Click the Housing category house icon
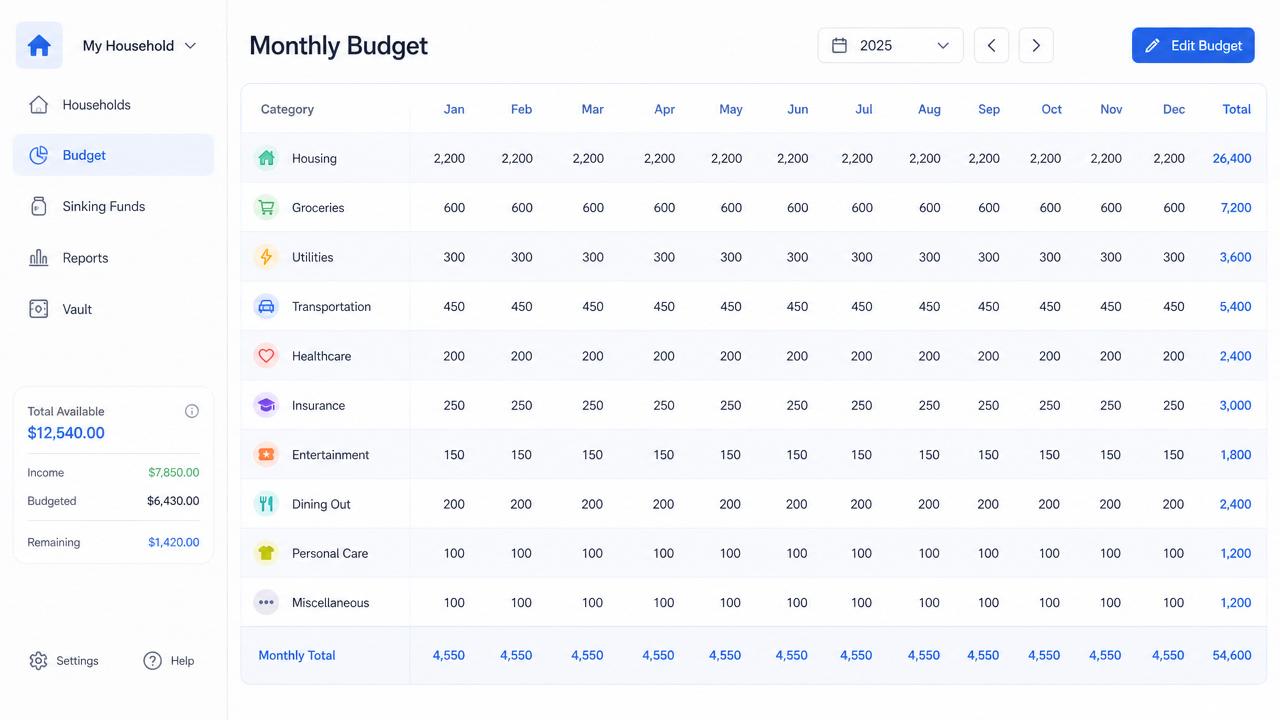The image size is (1280, 720). (x=266, y=158)
